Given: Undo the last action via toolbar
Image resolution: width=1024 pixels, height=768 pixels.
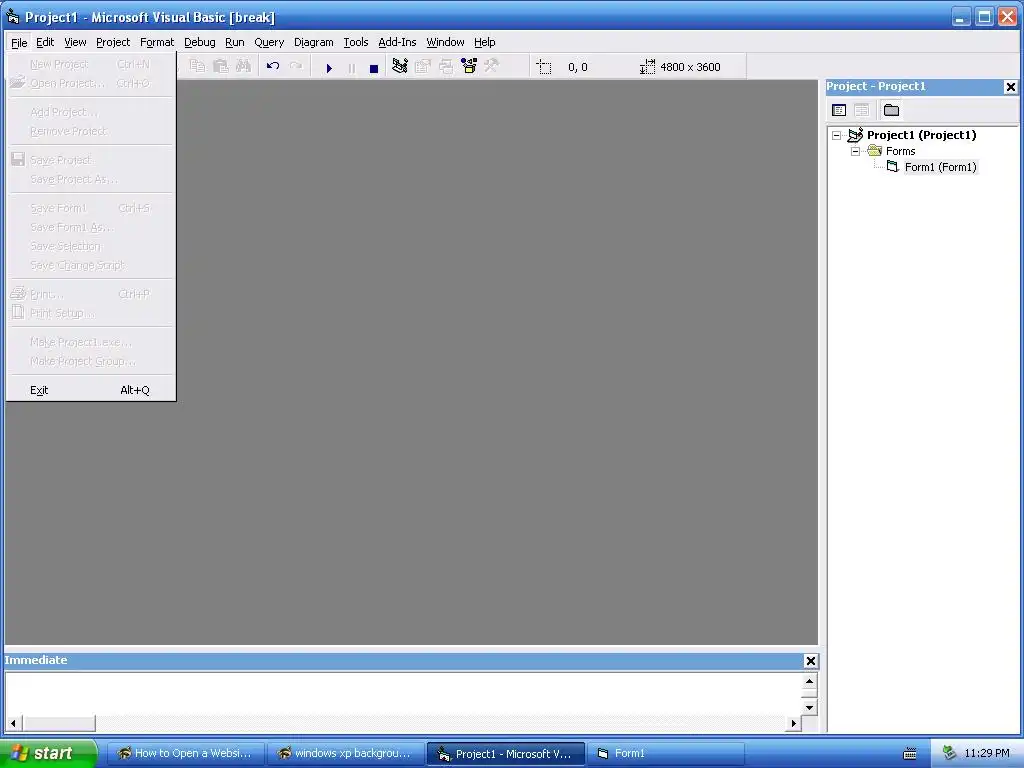Looking at the screenshot, I should coord(273,66).
